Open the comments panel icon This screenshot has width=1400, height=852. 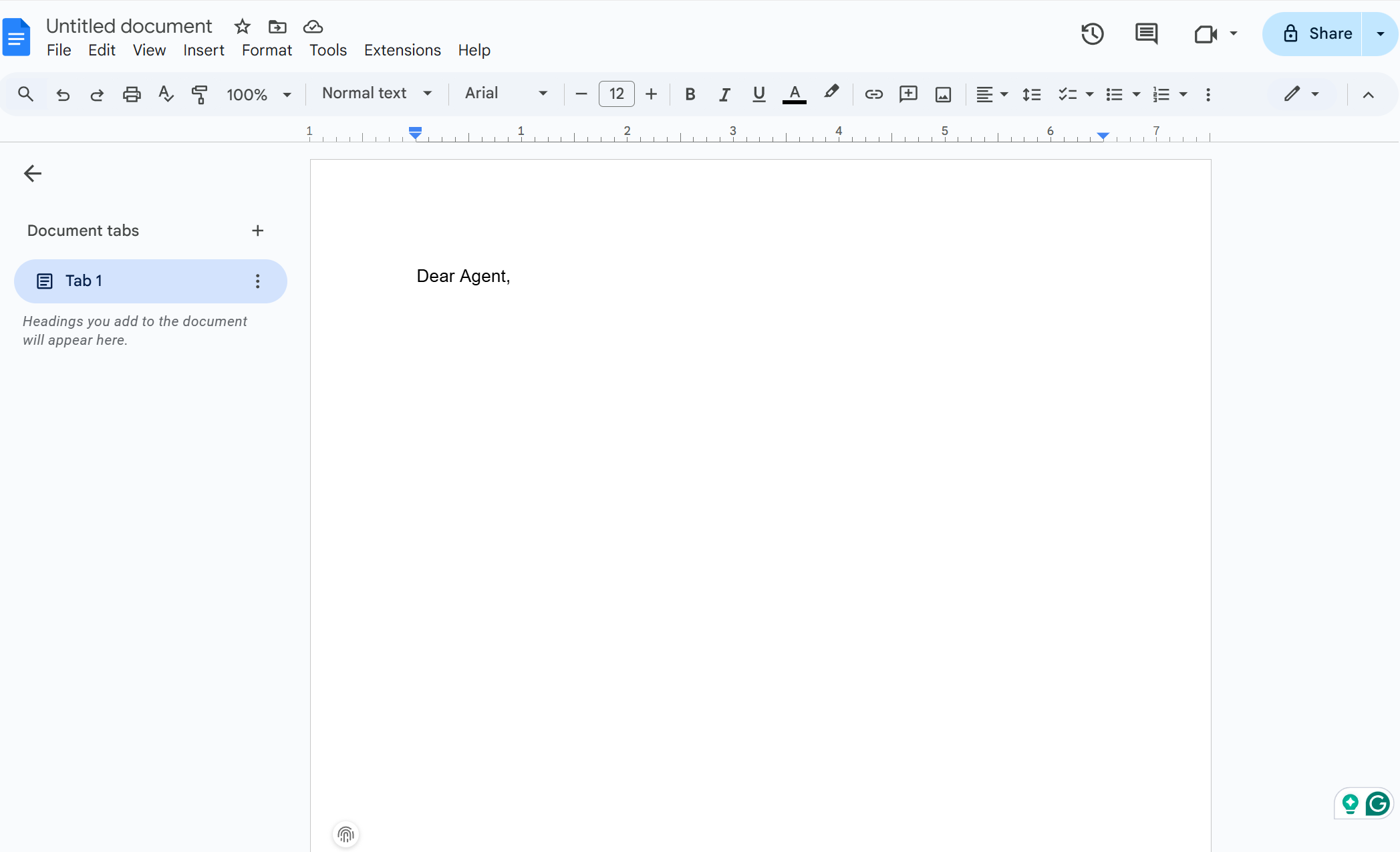tap(1146, 33)
